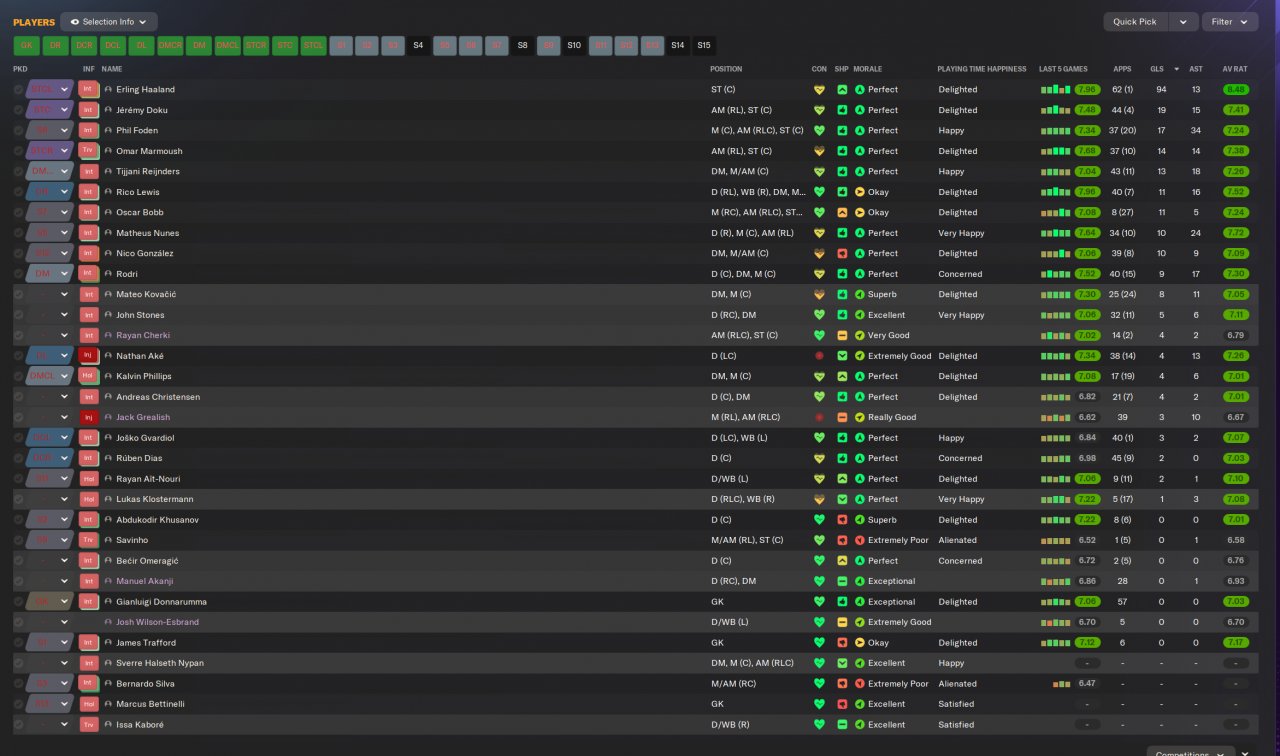This screenshot has height=756, width=1280.
Task: Click the Trv status badge for Omar Marmoush
Action: pyautogui.click(x=88, y=151)
